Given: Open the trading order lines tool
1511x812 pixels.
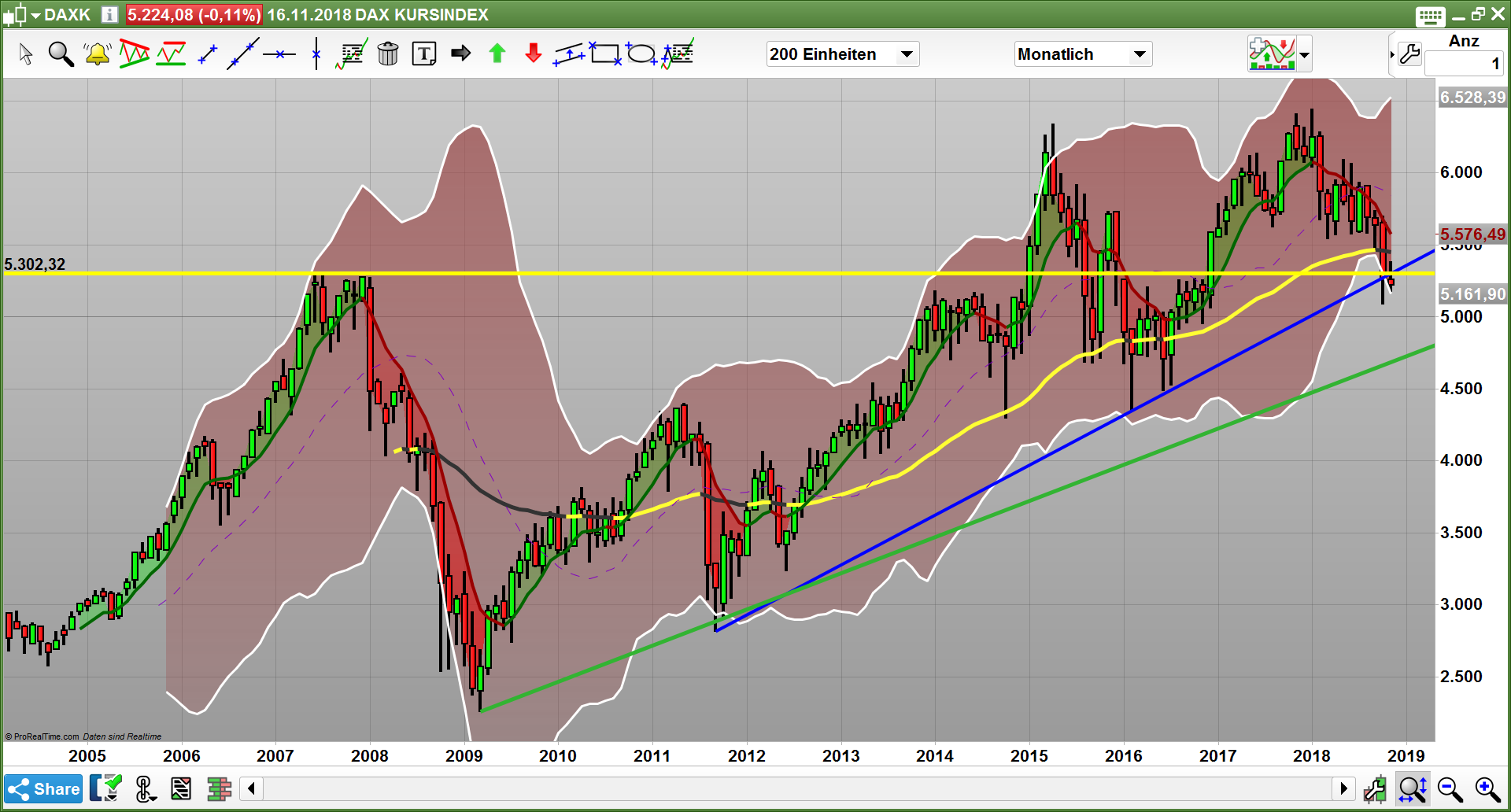Looking at the screenshot, I should click(351, 54).
